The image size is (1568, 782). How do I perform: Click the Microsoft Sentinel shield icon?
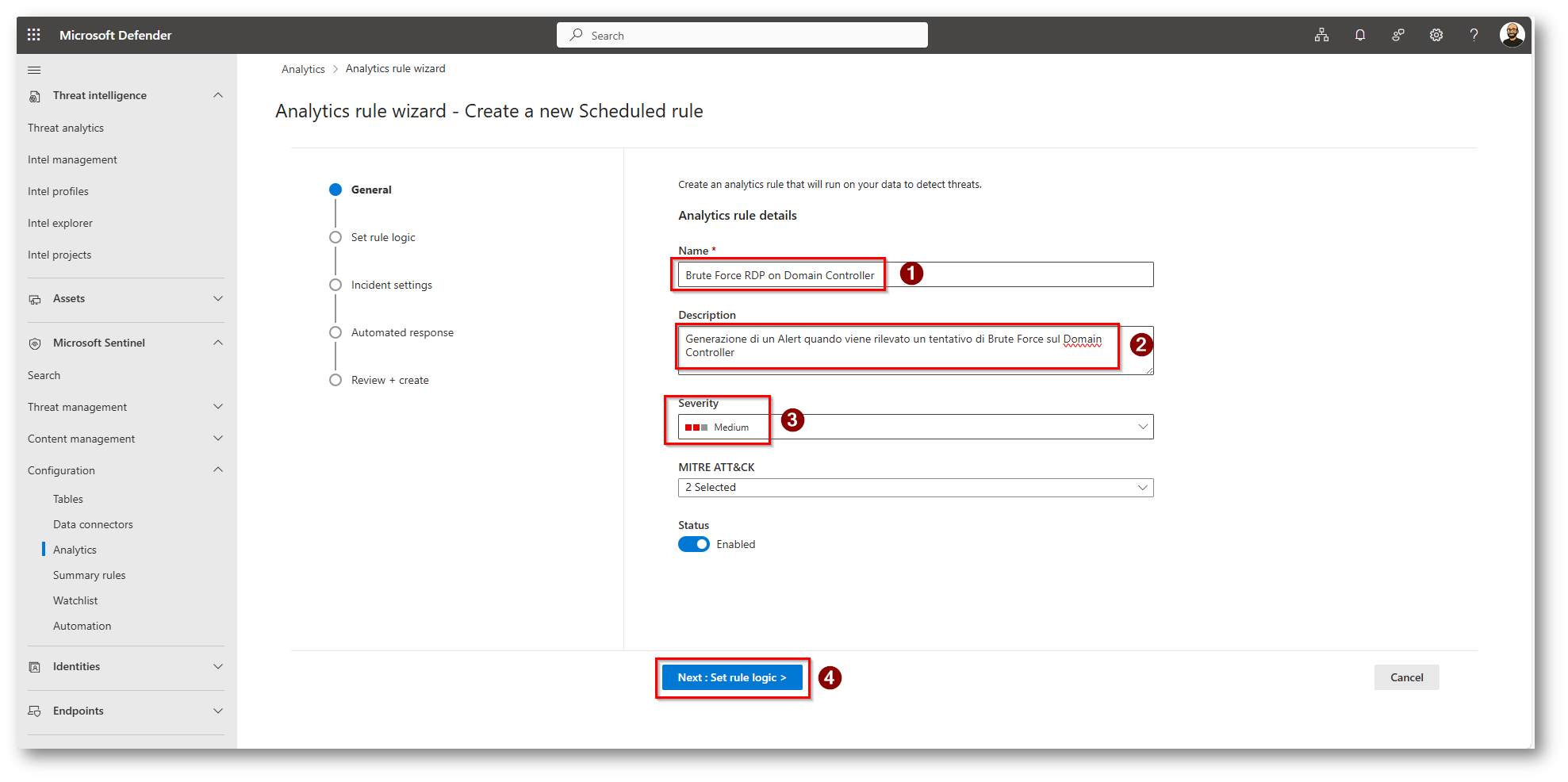click(x=35, y=343)
